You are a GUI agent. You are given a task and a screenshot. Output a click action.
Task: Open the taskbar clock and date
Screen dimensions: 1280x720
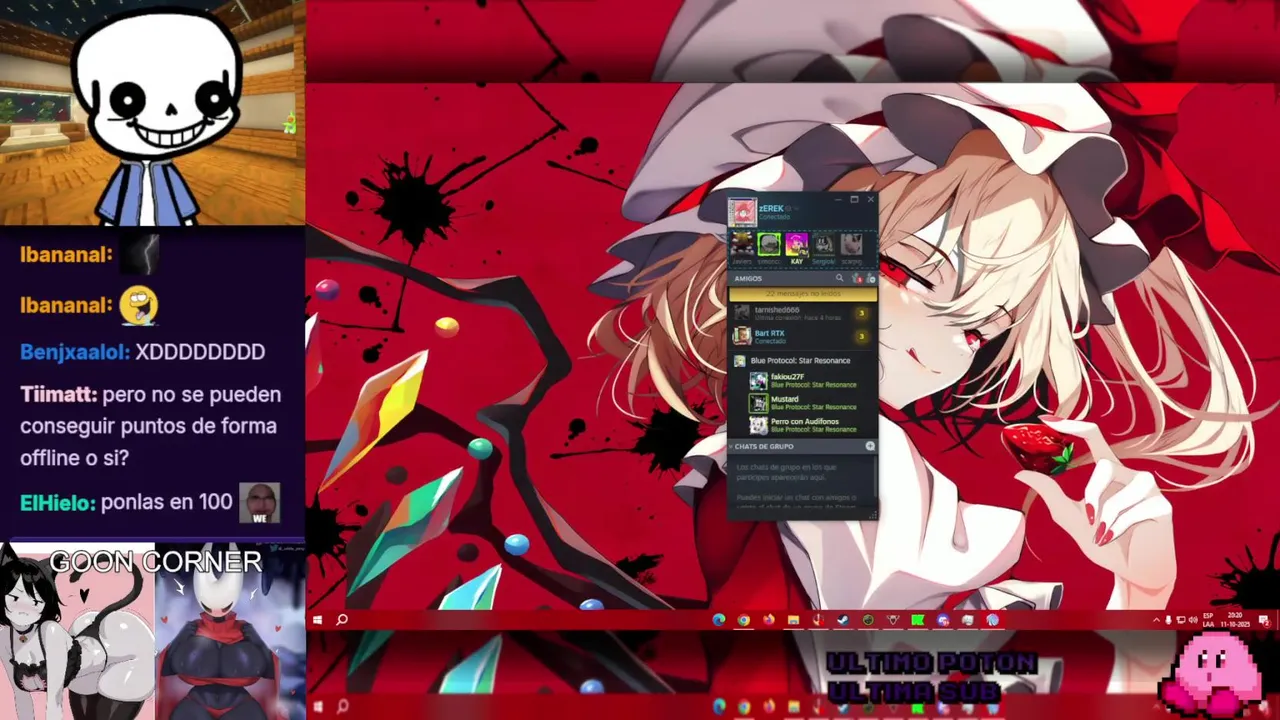click(1235, 620)
